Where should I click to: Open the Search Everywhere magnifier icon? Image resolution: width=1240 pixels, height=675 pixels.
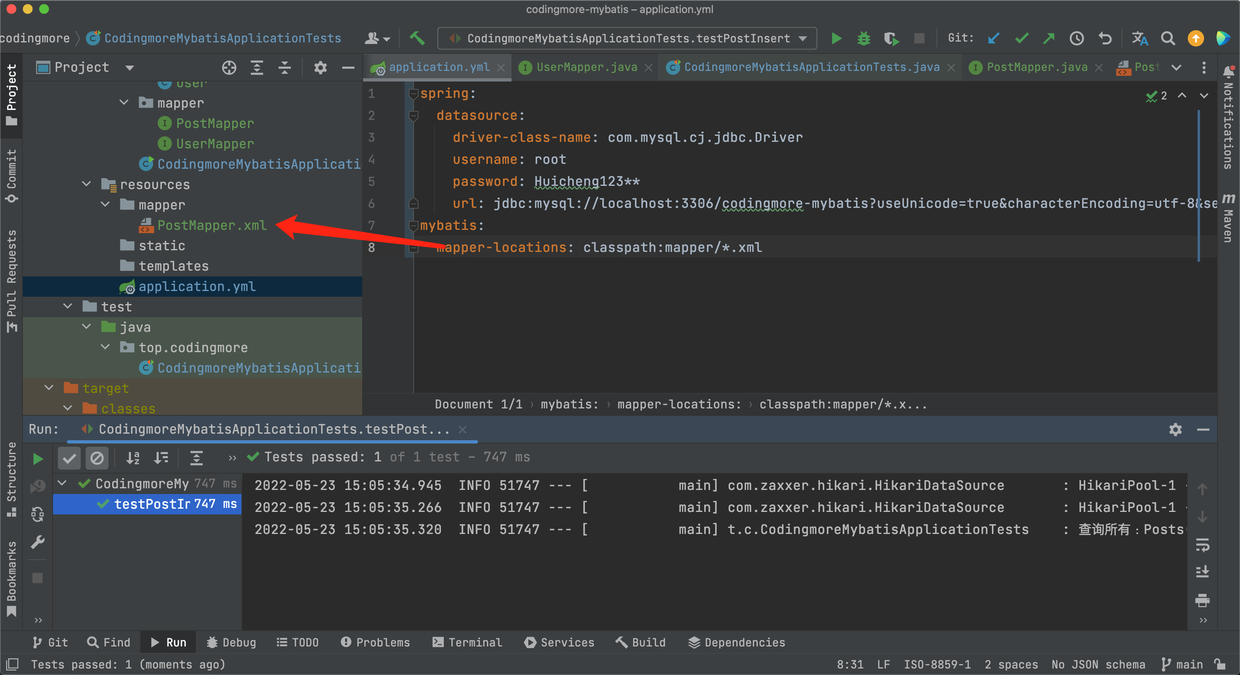tap(1167, 38)
